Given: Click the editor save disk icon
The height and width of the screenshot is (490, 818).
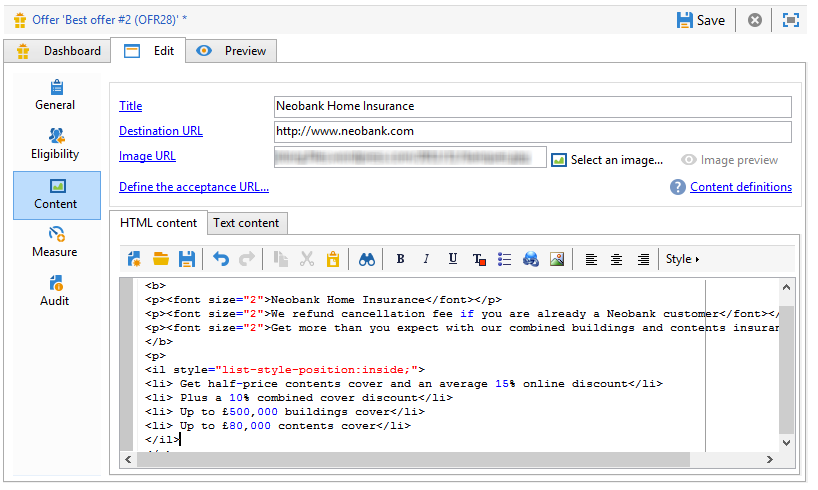Looking at the screenshot, I should [187, 259].
